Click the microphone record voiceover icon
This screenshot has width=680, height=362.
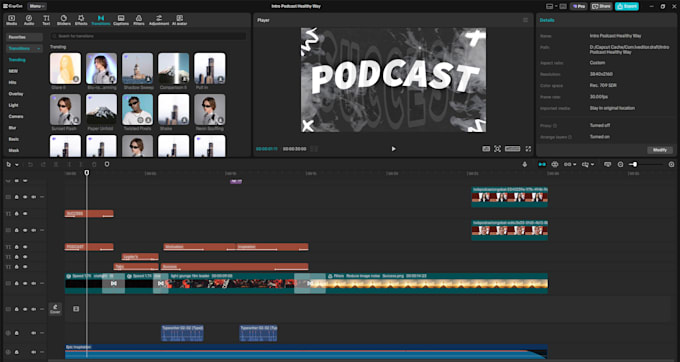coord(525,165)
